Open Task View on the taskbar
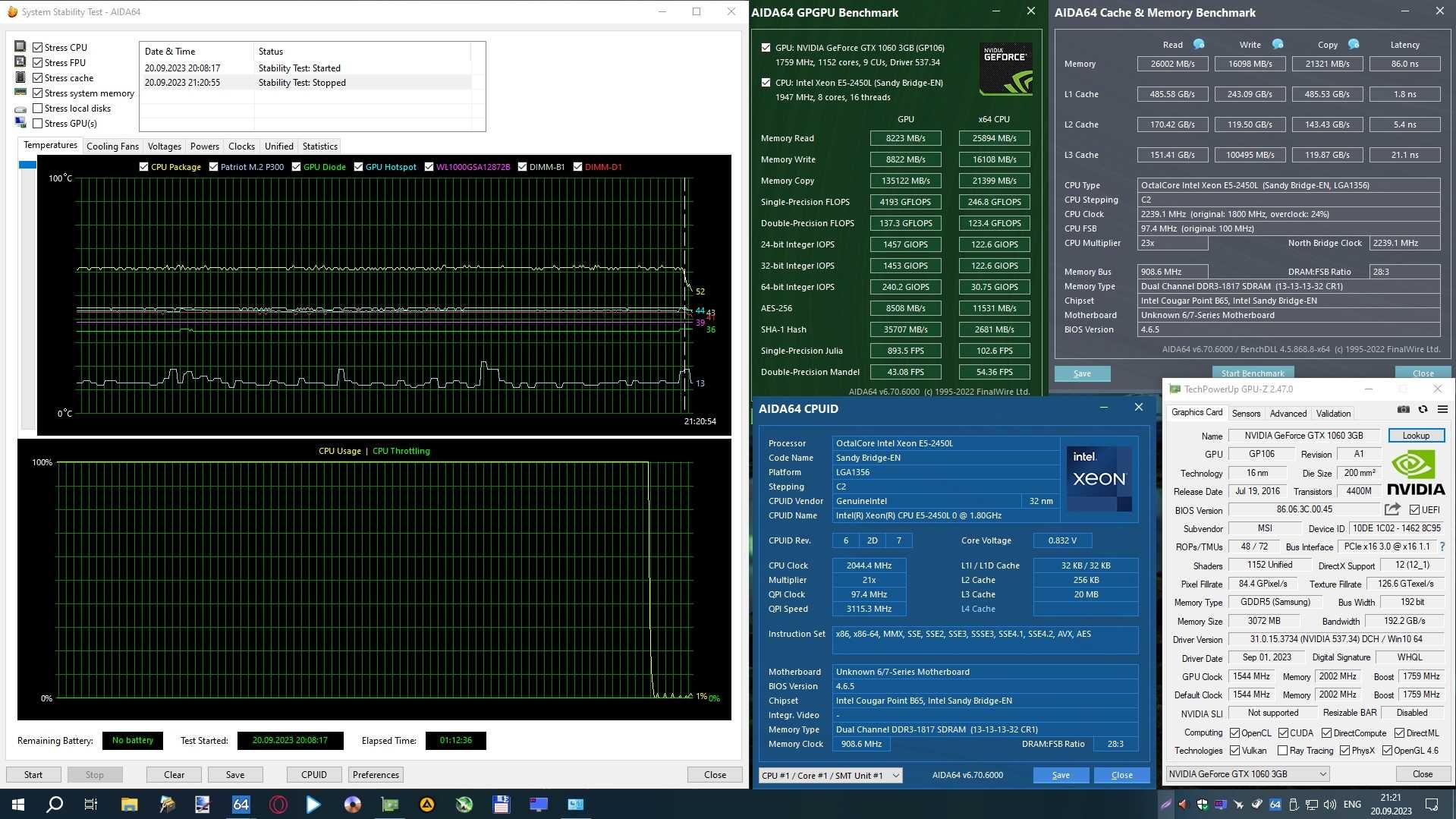 point(90,805)
